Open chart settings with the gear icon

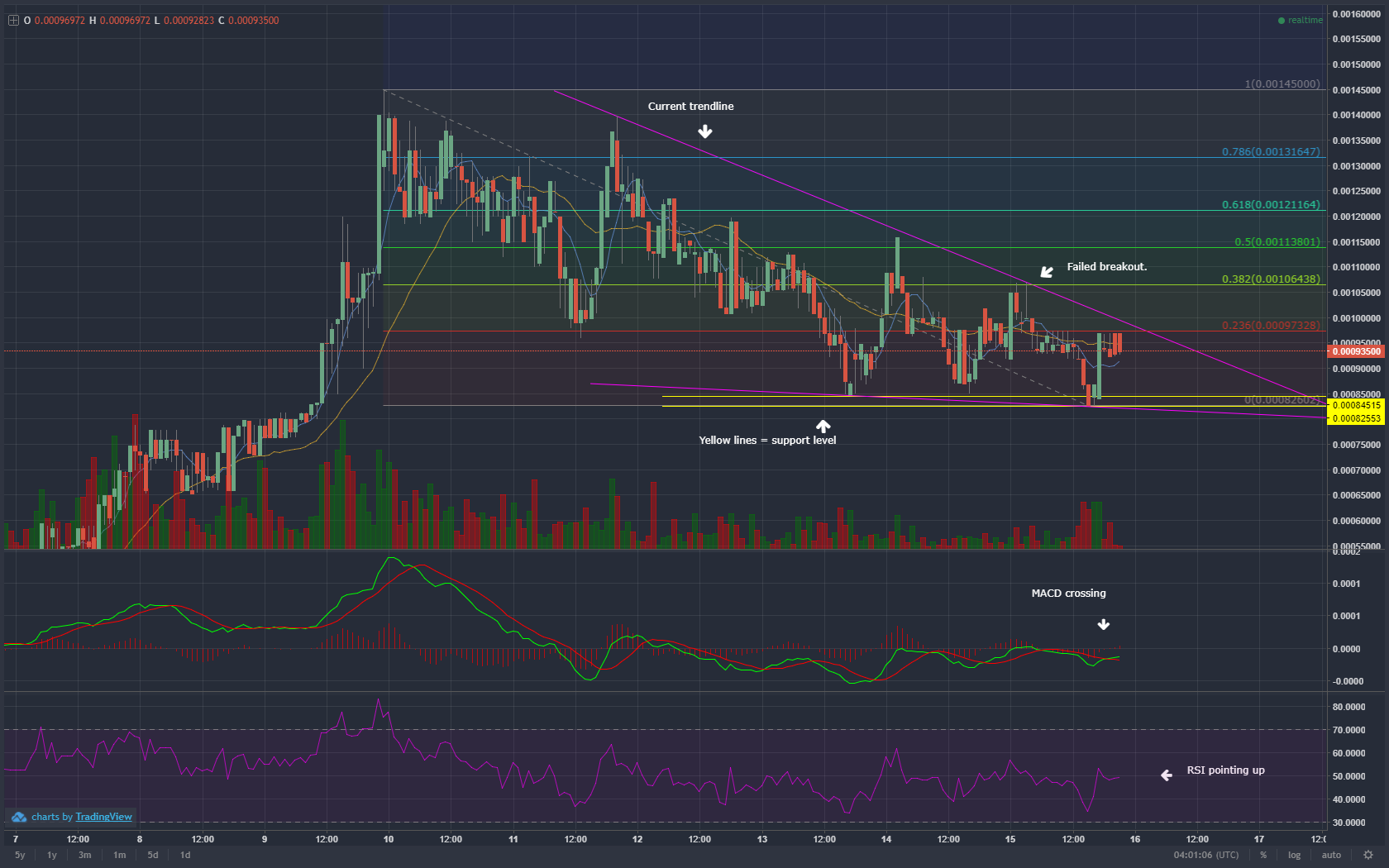[x=1368, y=855]
